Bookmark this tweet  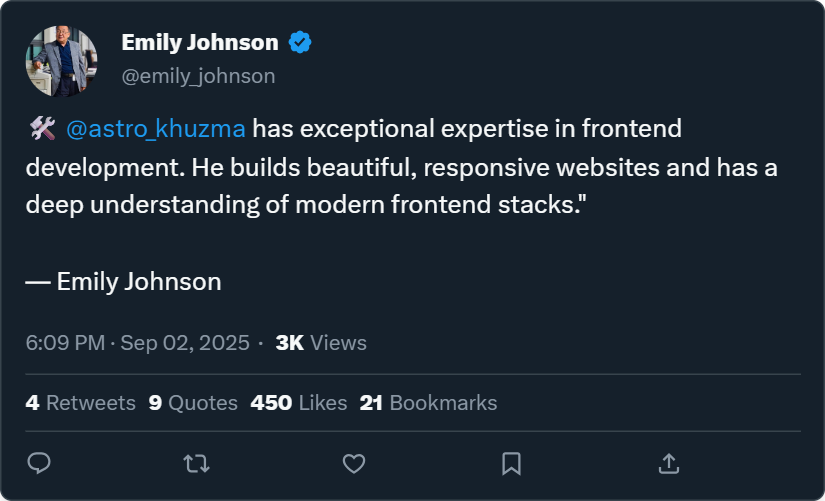pyautogui.click(x=511, y=463)
